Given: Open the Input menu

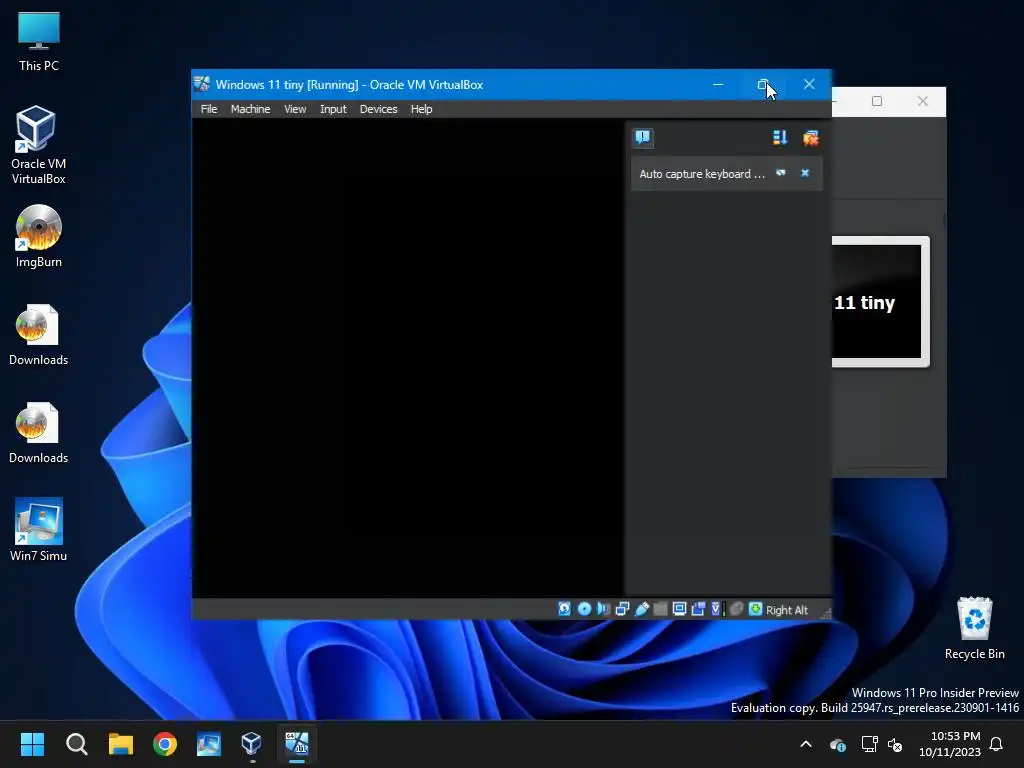Looking at the screenshot, I should 333,109.
